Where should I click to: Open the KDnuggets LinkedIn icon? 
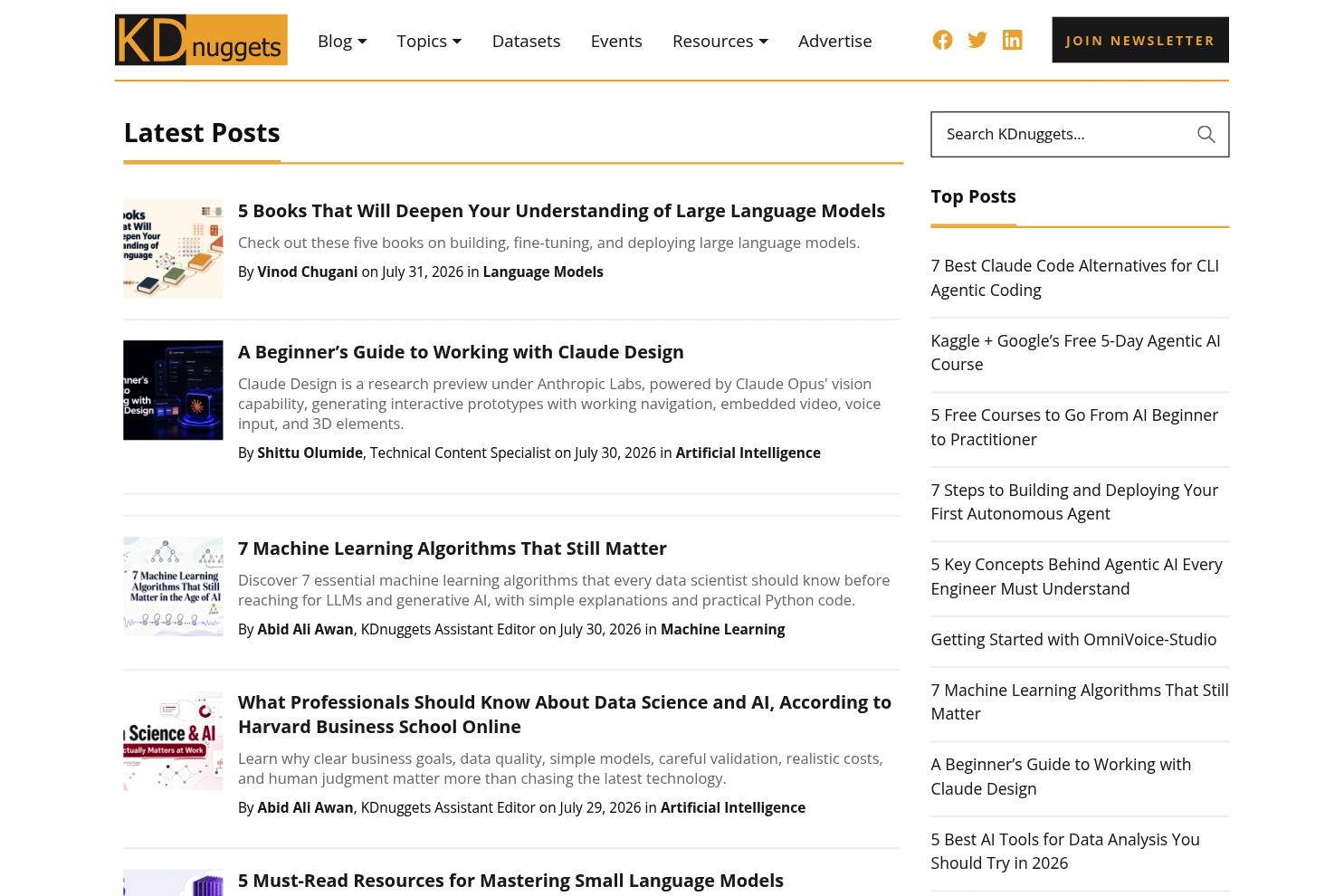tap(1012, 40)
